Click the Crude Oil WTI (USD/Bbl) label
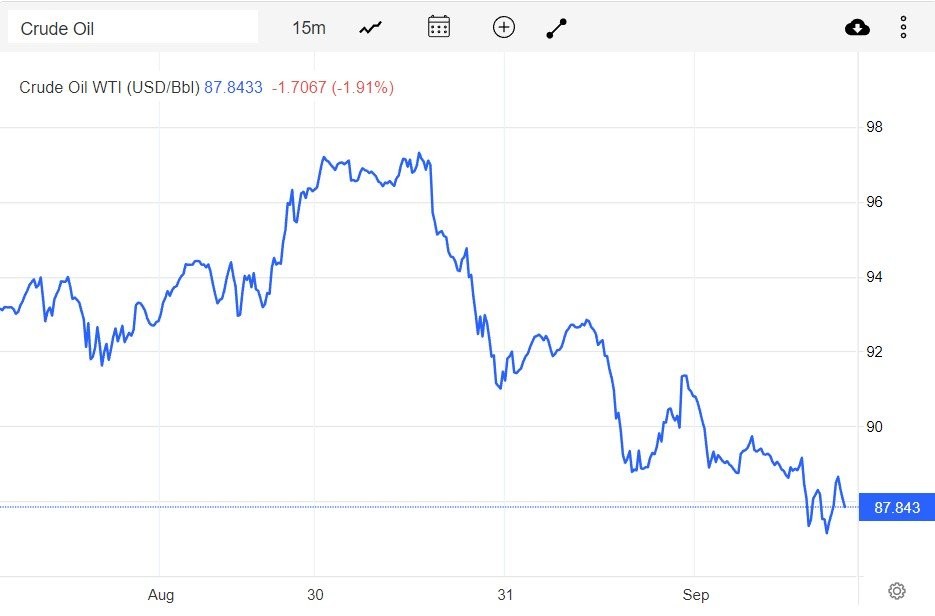Viewport: 935px width, 616px height. pyautogui.click(x=109, y=88)
